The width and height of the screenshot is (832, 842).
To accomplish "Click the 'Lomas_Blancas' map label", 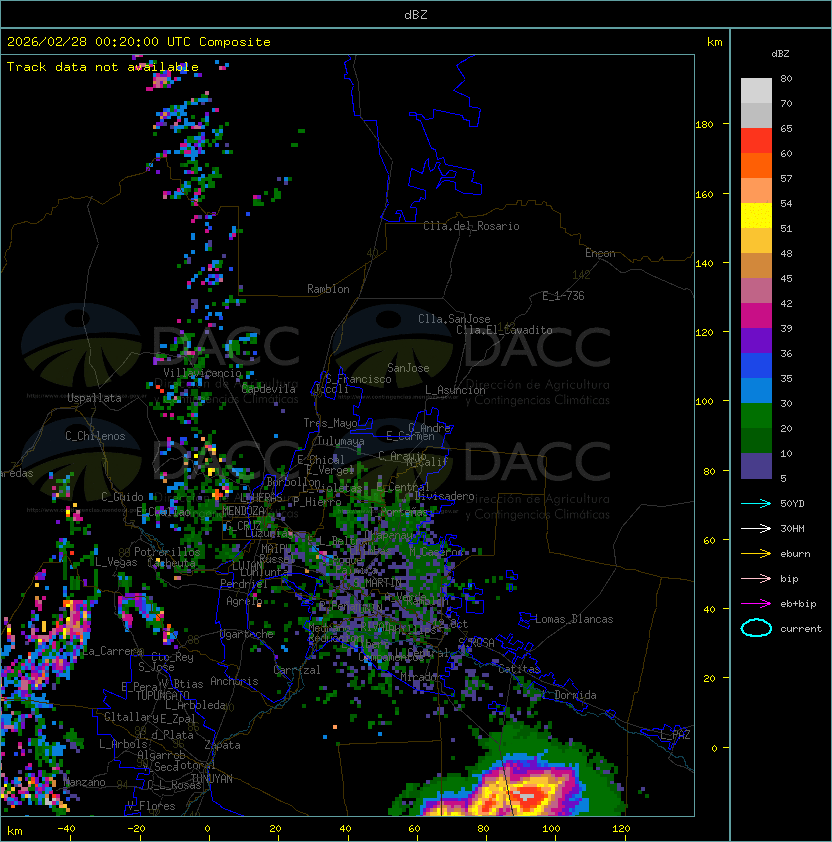I will pyautogui.click(x=574, y=619).
